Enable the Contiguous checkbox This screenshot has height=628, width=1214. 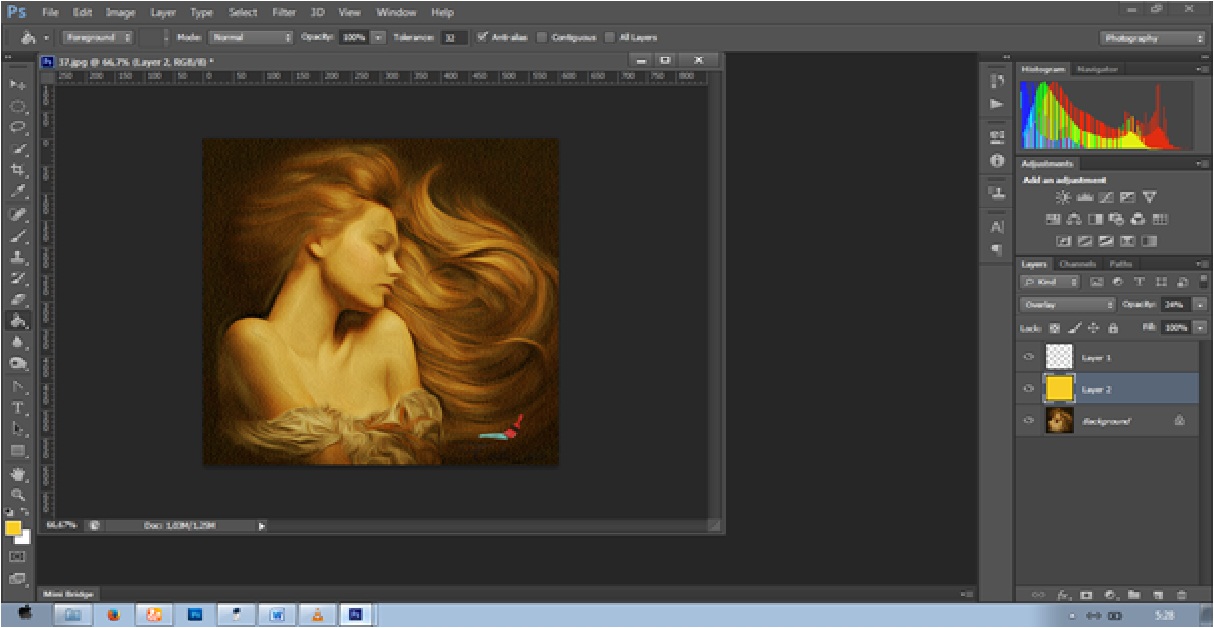(542, 38)
